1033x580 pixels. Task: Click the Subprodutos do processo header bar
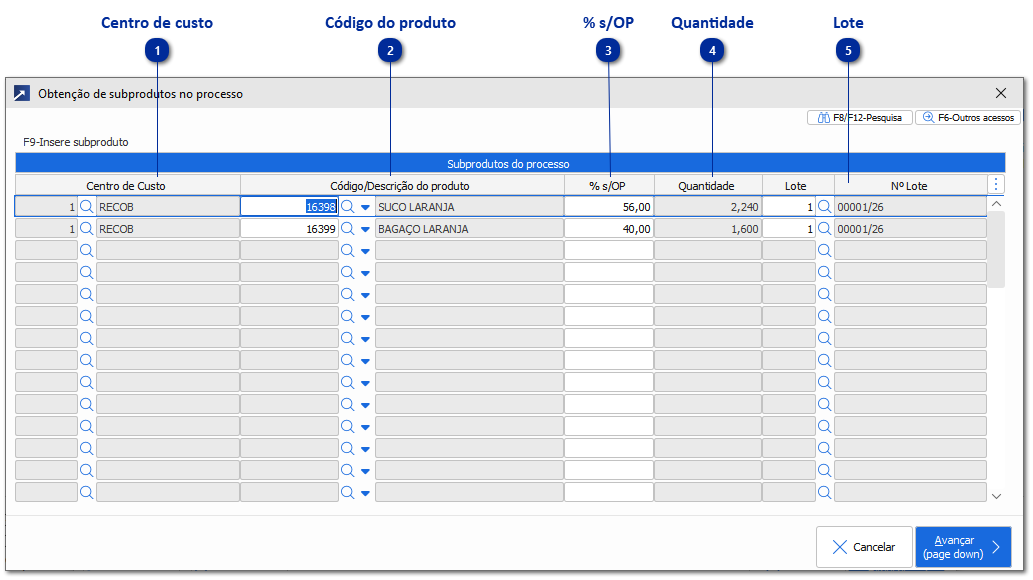pyautogui.click(x=510, y=163)
